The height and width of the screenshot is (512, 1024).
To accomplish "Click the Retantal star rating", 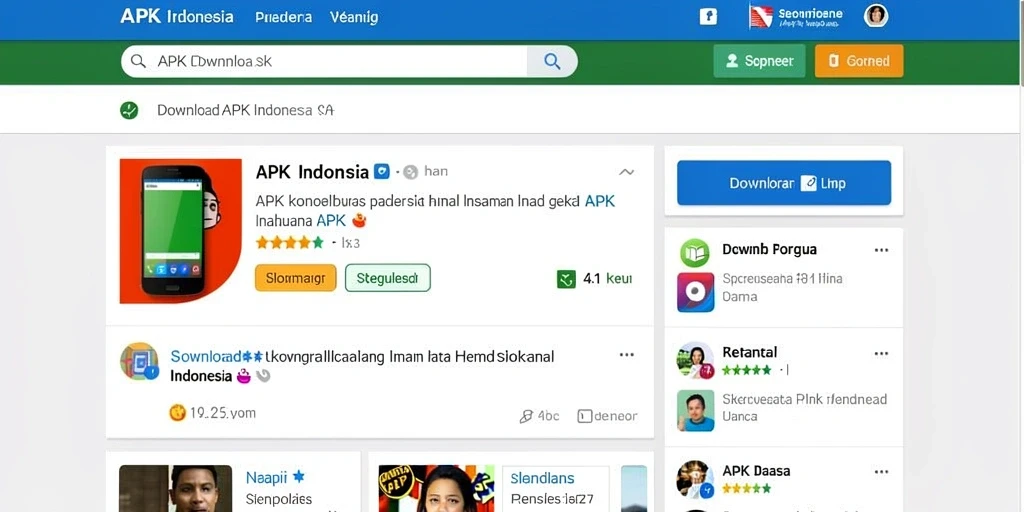I will 746,370.
